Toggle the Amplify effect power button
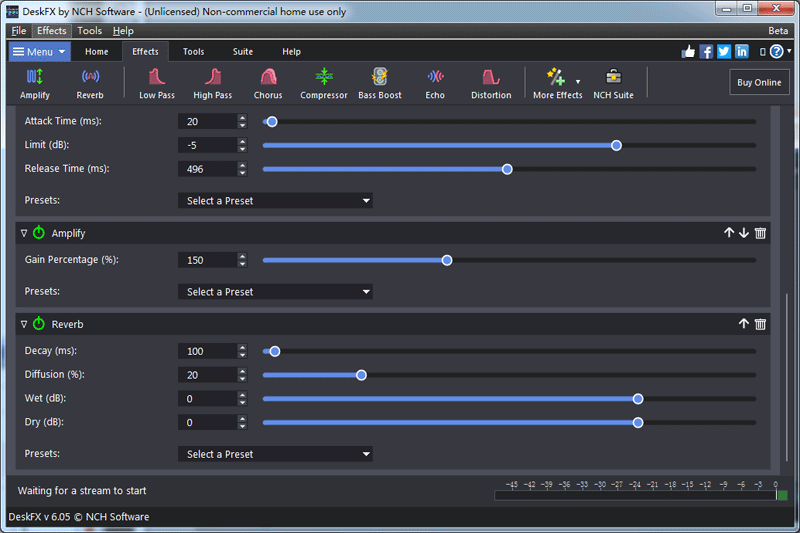This screenshot has height=533, width=800. click(x=39, y=233)
